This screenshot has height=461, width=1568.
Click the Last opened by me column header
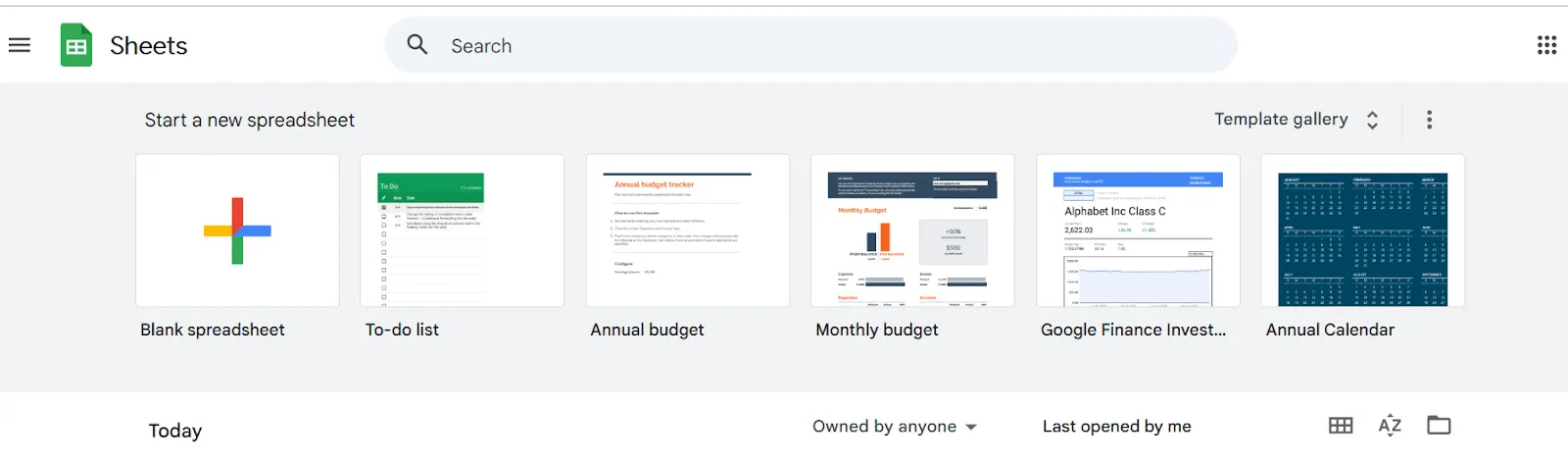[x=1117, y=427]
